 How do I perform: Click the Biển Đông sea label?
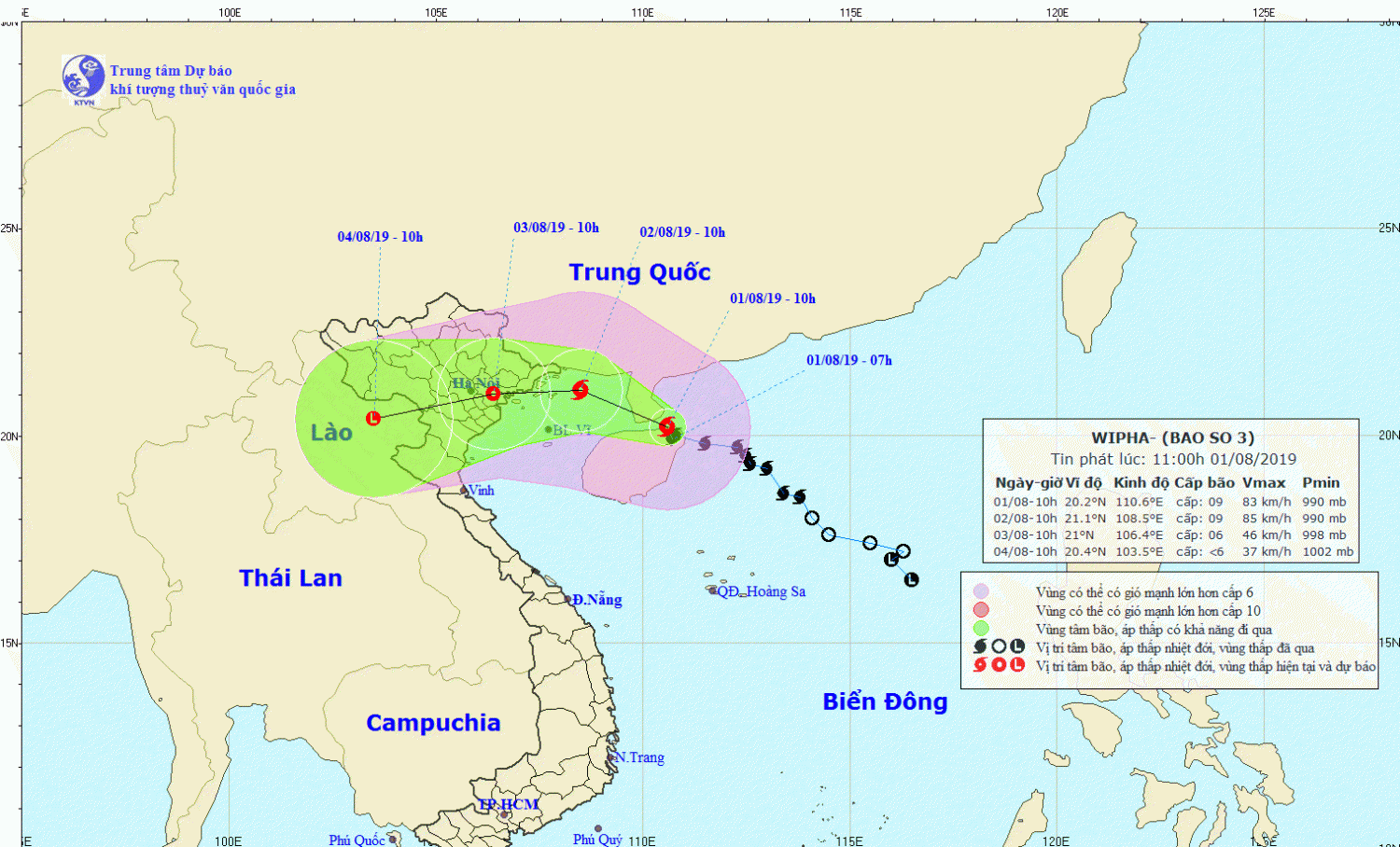pos(885,701)
